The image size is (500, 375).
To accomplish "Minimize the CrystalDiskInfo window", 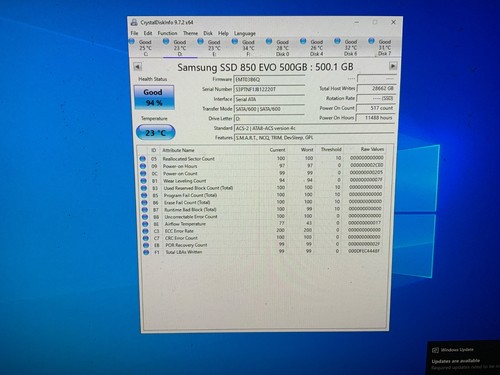I will tap(357, 22).
